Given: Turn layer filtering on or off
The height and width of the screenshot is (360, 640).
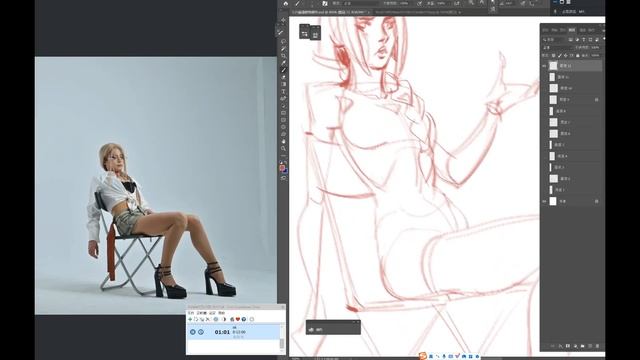Looking at the screenshot, I should (603, 39).
